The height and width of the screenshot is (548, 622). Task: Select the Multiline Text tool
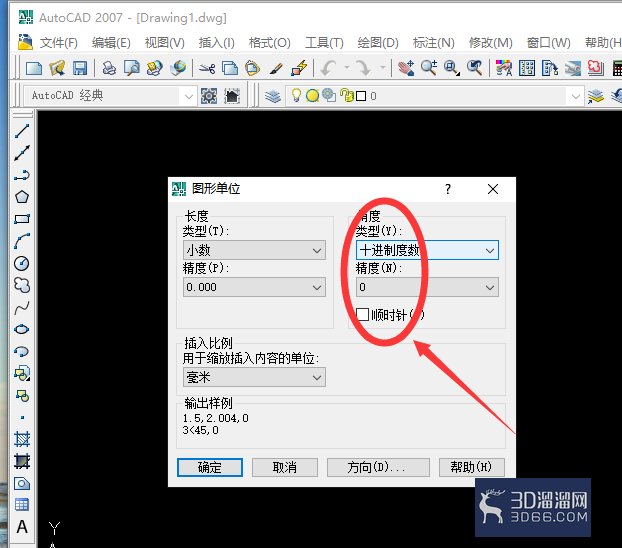pyautogui.click(x=22, y=527)
